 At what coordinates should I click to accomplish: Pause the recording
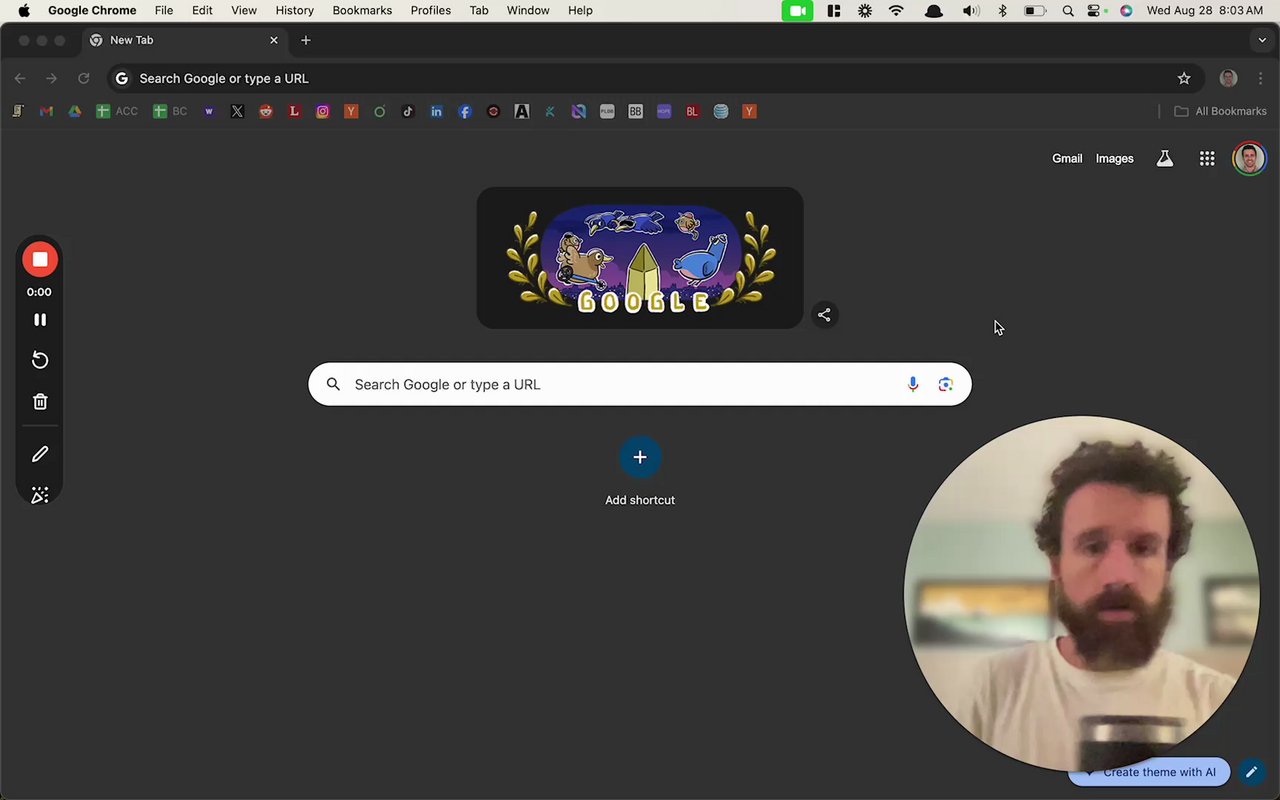[40, 320]
